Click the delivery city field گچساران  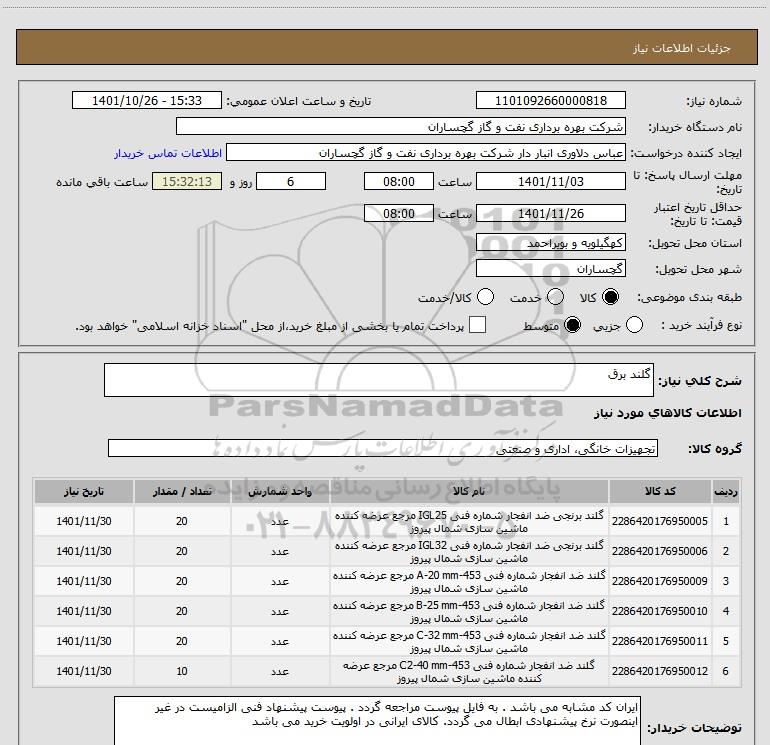(550, 269)
